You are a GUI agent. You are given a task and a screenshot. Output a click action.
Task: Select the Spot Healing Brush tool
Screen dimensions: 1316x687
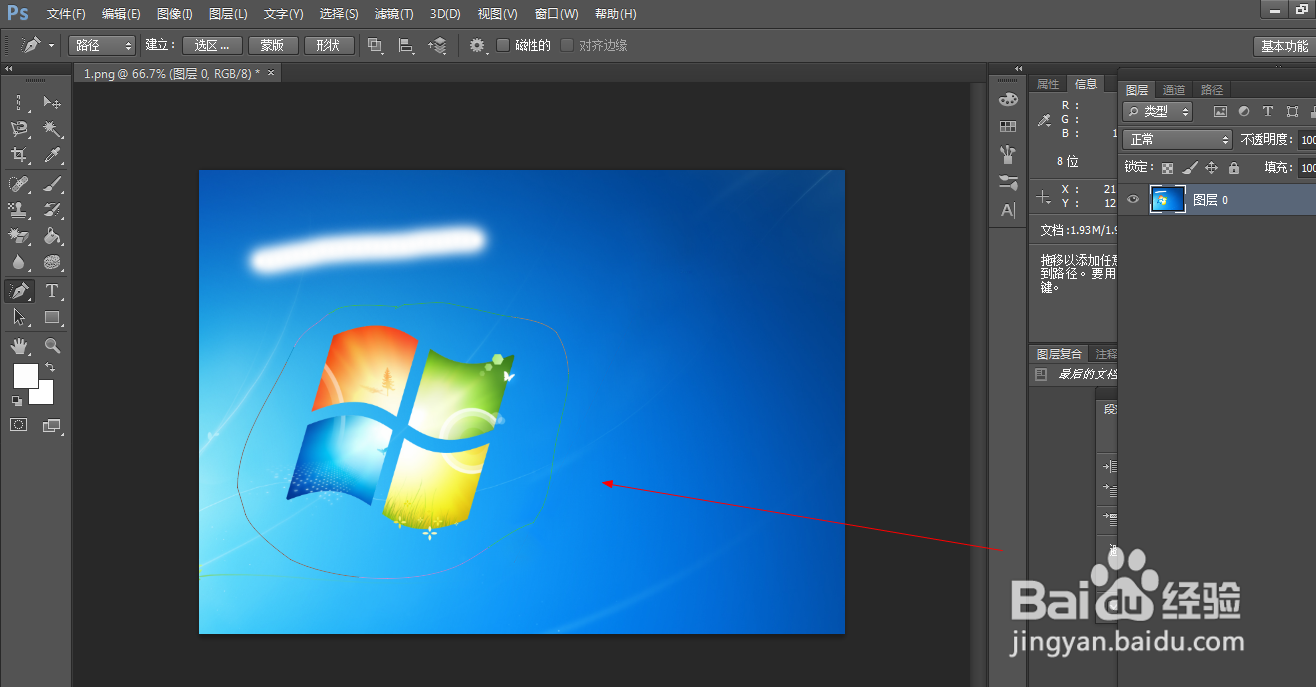(19, 183)
